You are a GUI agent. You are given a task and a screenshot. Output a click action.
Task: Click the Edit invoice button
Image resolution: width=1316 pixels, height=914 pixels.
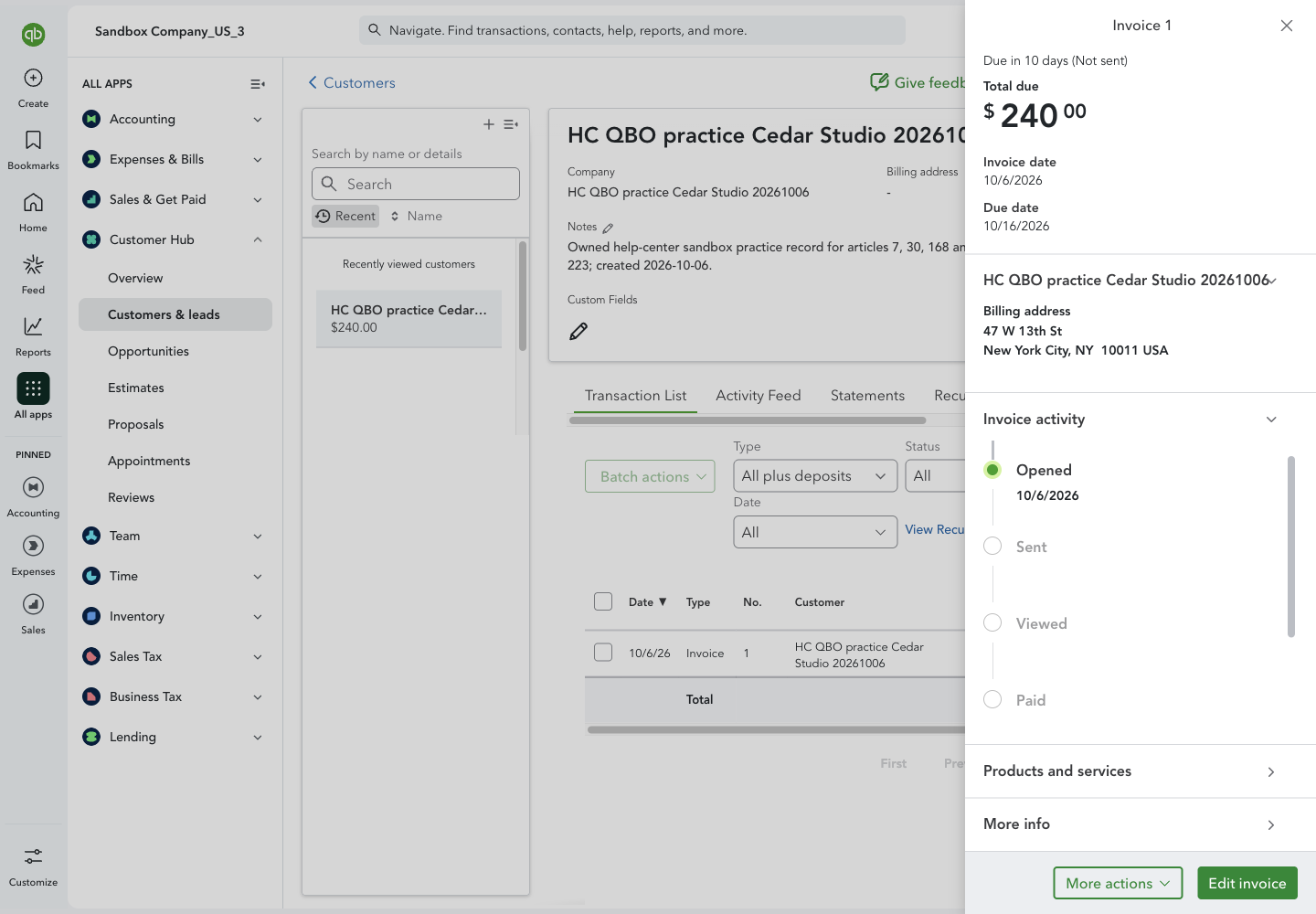coord(1247,883)
